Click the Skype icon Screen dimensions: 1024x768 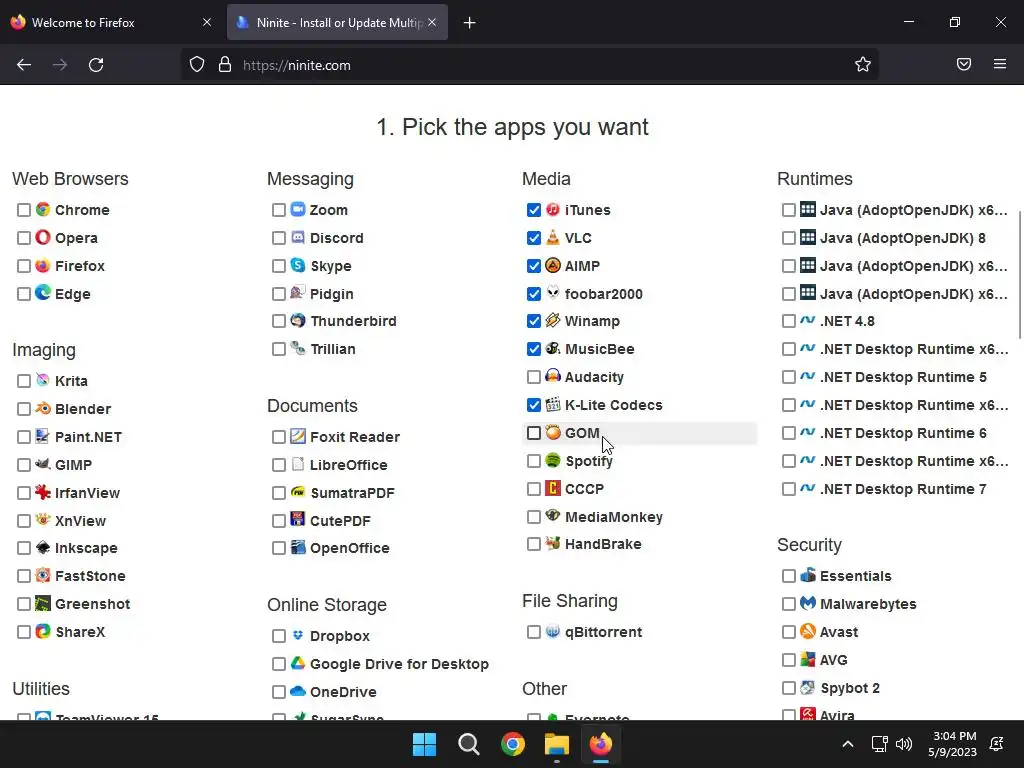(x=298, y=265)
